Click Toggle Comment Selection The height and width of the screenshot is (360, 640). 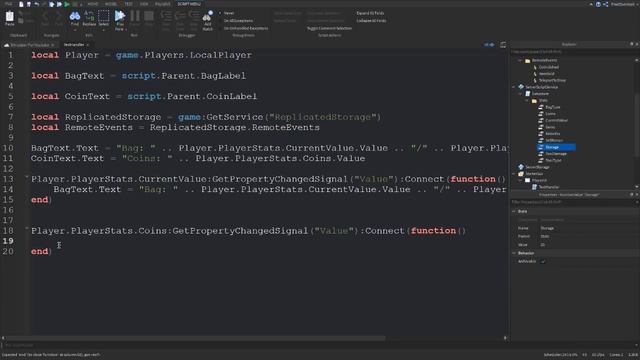(329, 28)
